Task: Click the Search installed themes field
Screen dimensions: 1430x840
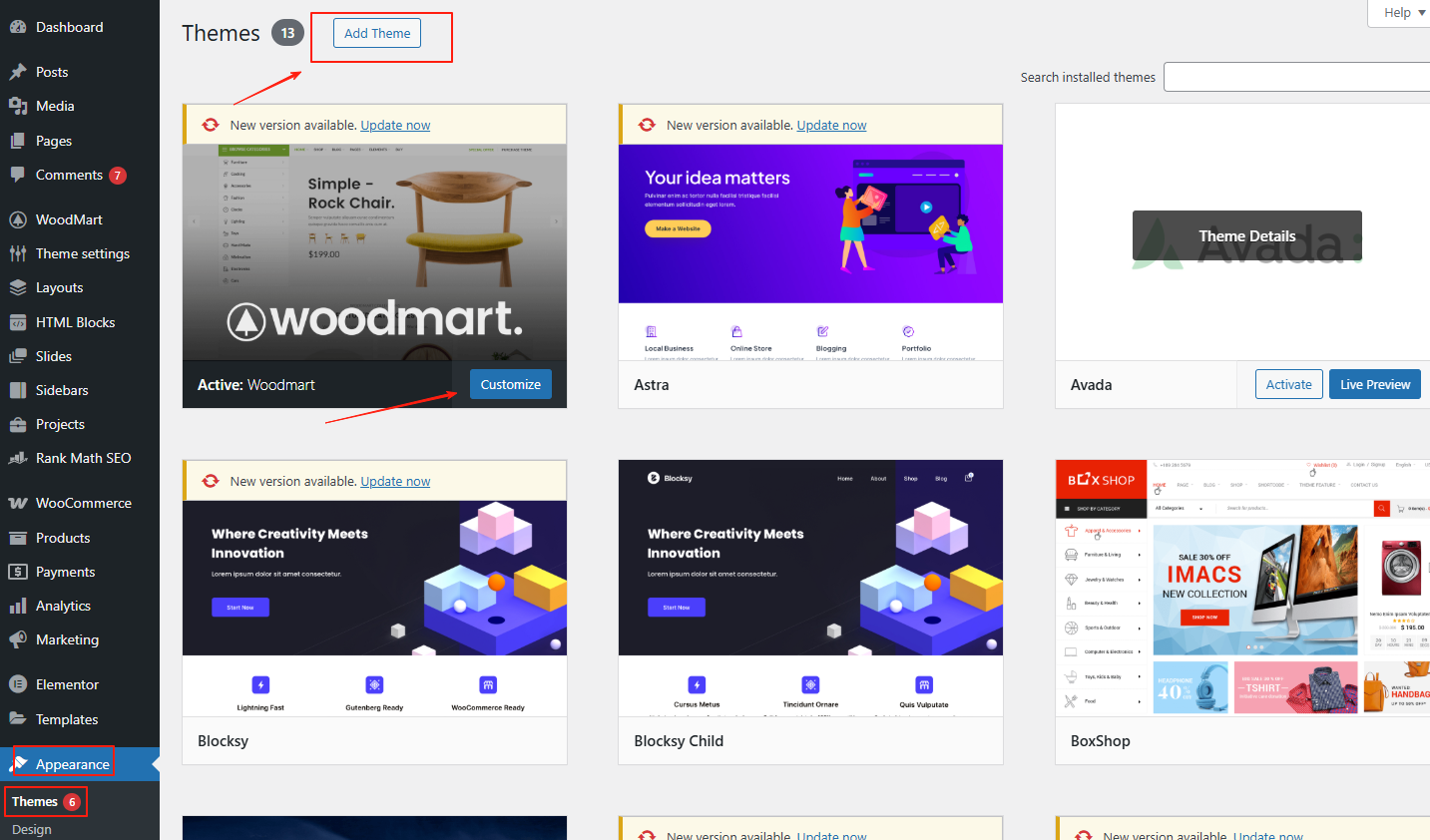Action: (x=1296, y=77)
